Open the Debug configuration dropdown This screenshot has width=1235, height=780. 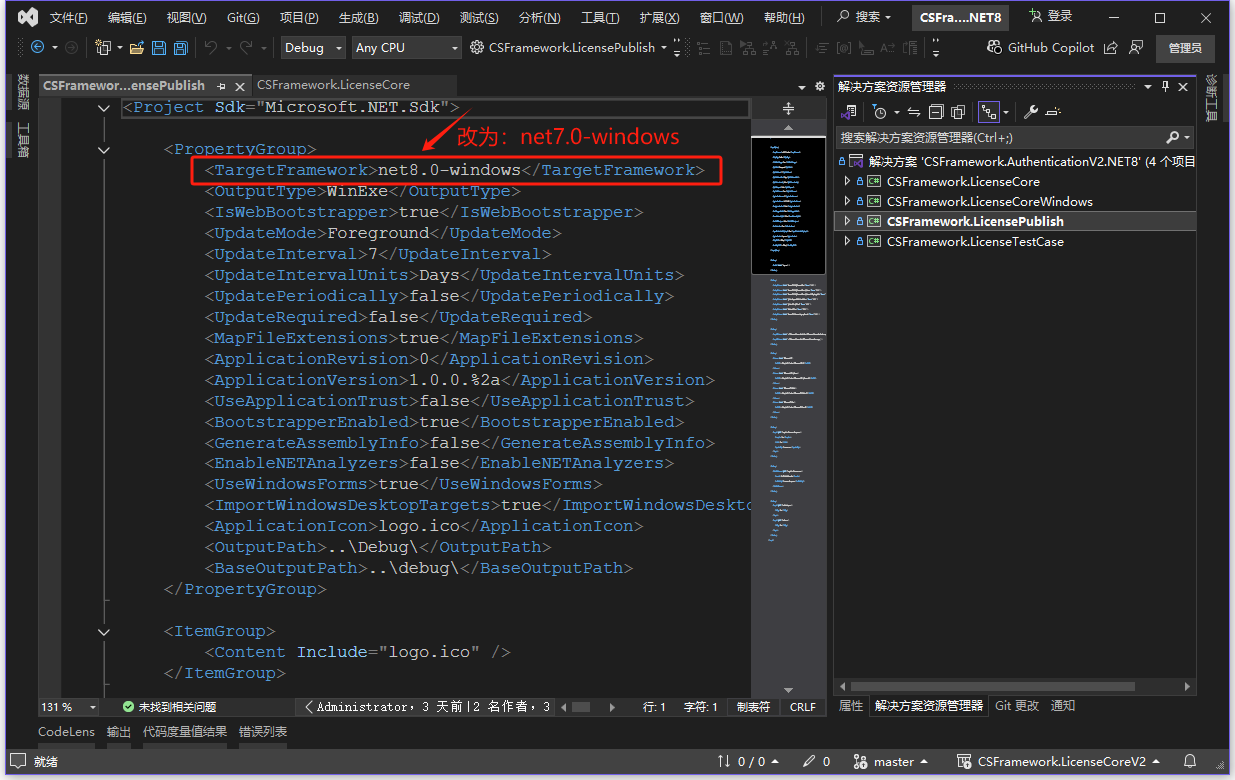click(312, 47)
